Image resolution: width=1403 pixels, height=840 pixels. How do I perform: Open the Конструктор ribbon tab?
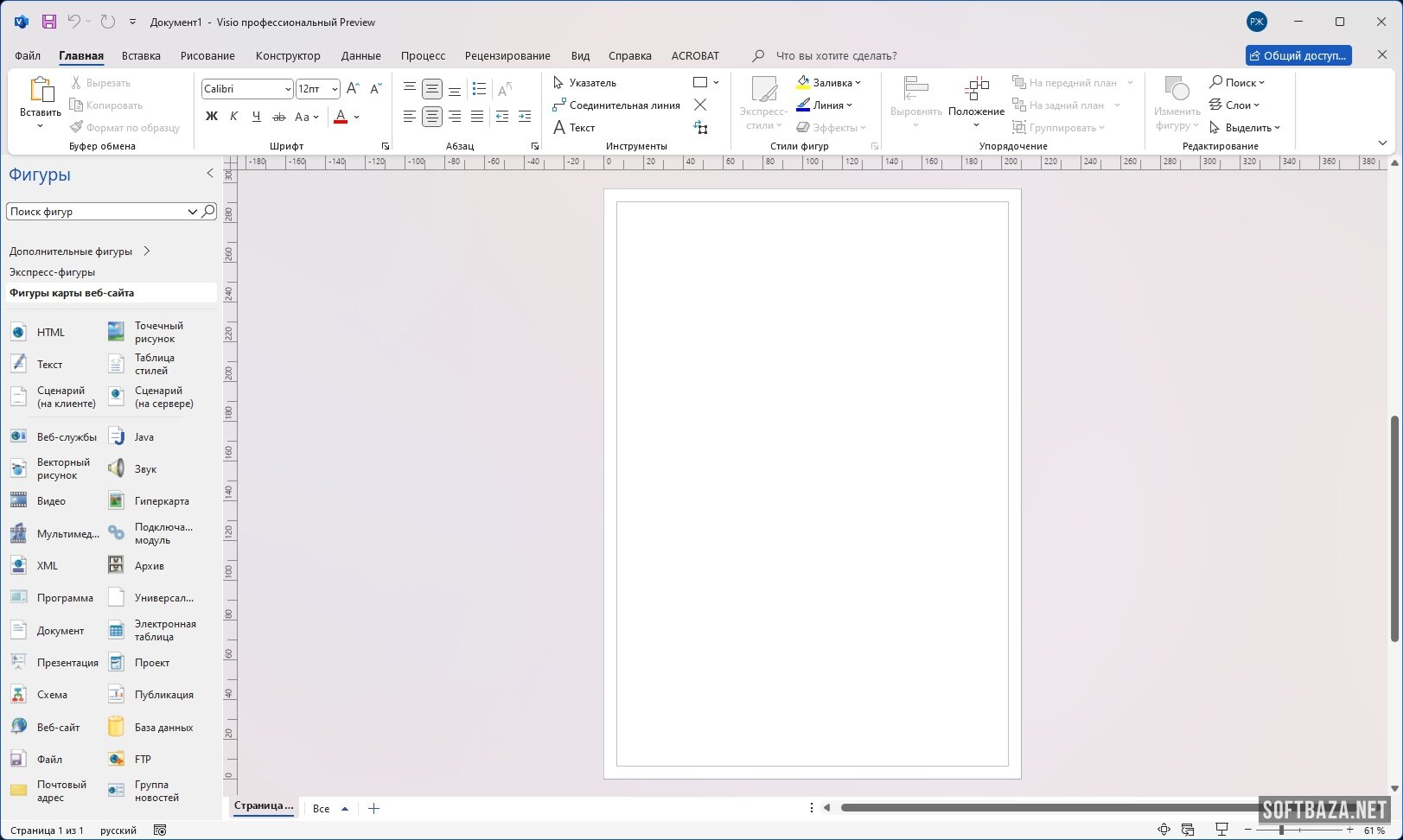click(288, 55)
